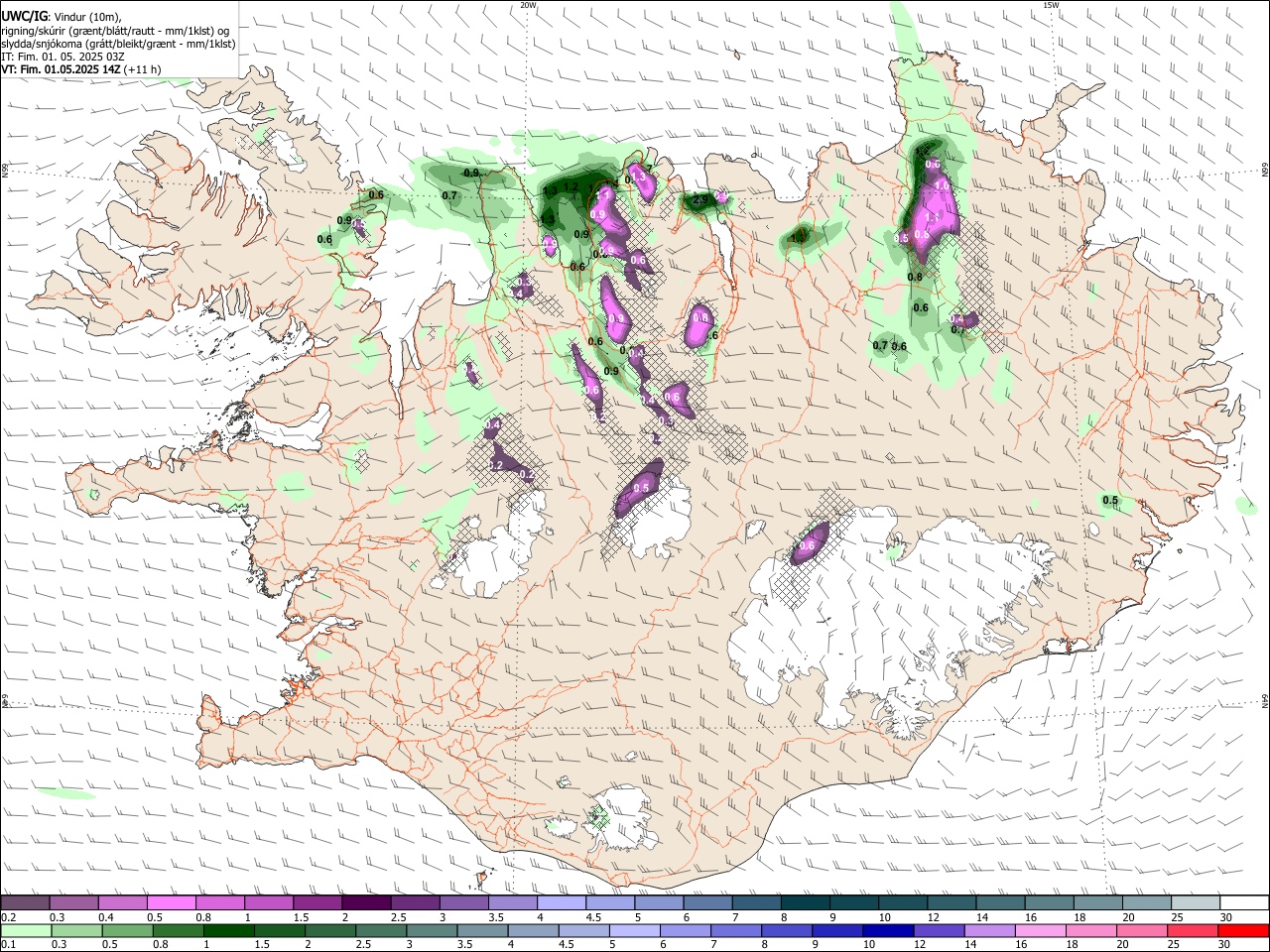Select the bright pink 0.5 snow scale swatch

[171, 902]
